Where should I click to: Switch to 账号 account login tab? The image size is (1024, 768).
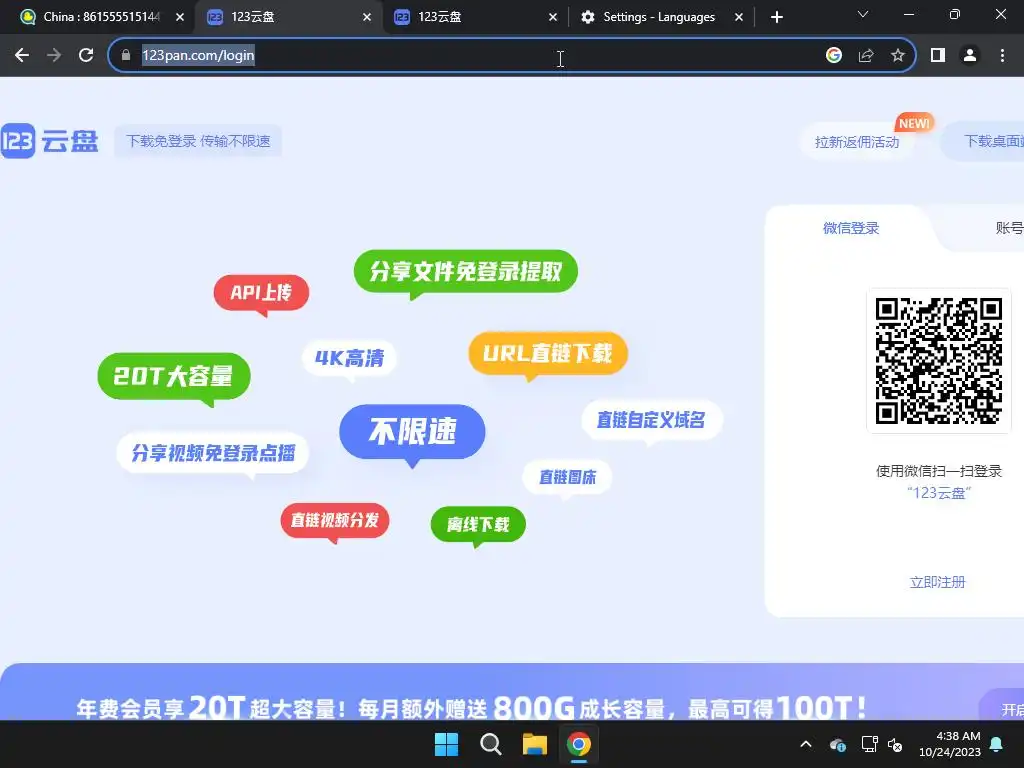tap(1009, 228)
